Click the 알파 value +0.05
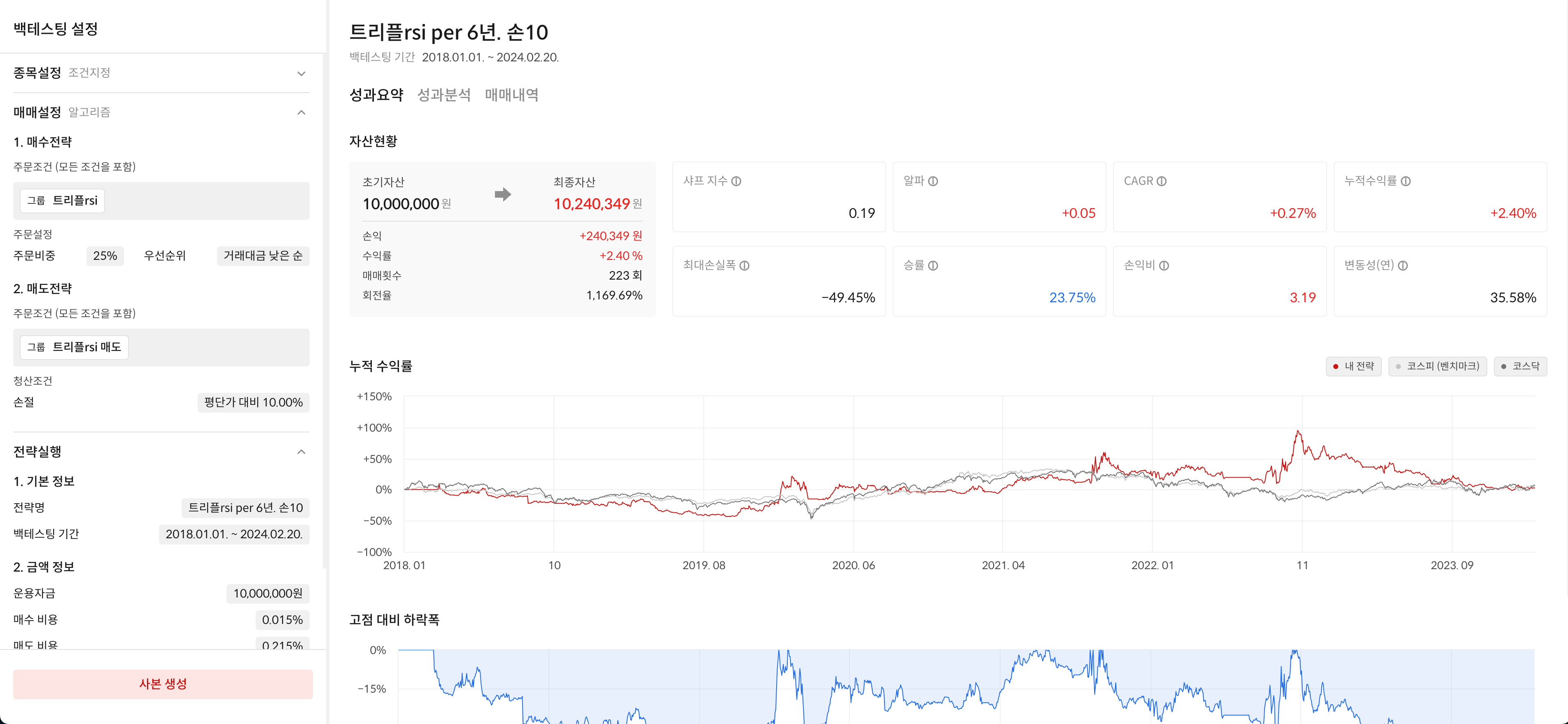Screen dimensions: 1568x724 pyautogui.click(x=1078, y=214)
